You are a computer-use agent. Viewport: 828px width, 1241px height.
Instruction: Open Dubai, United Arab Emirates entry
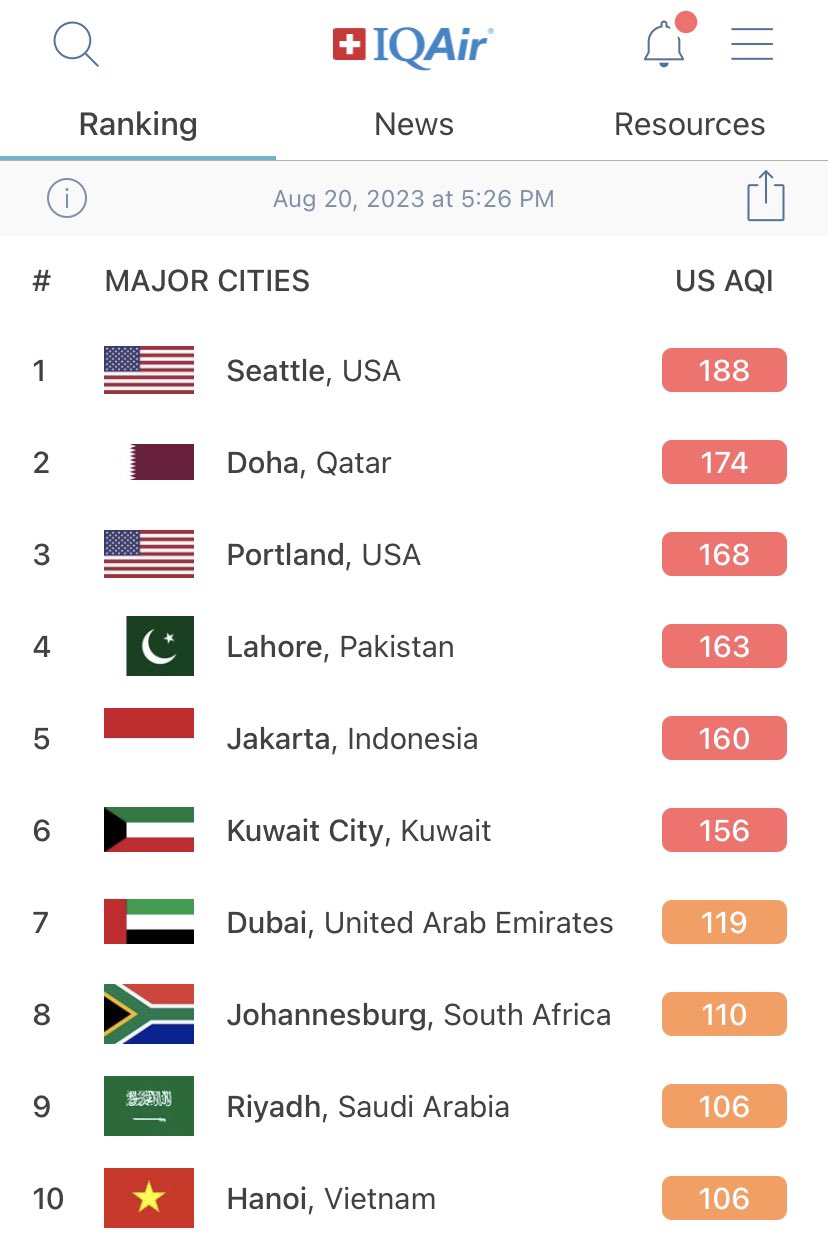click(x=420, y=922)
